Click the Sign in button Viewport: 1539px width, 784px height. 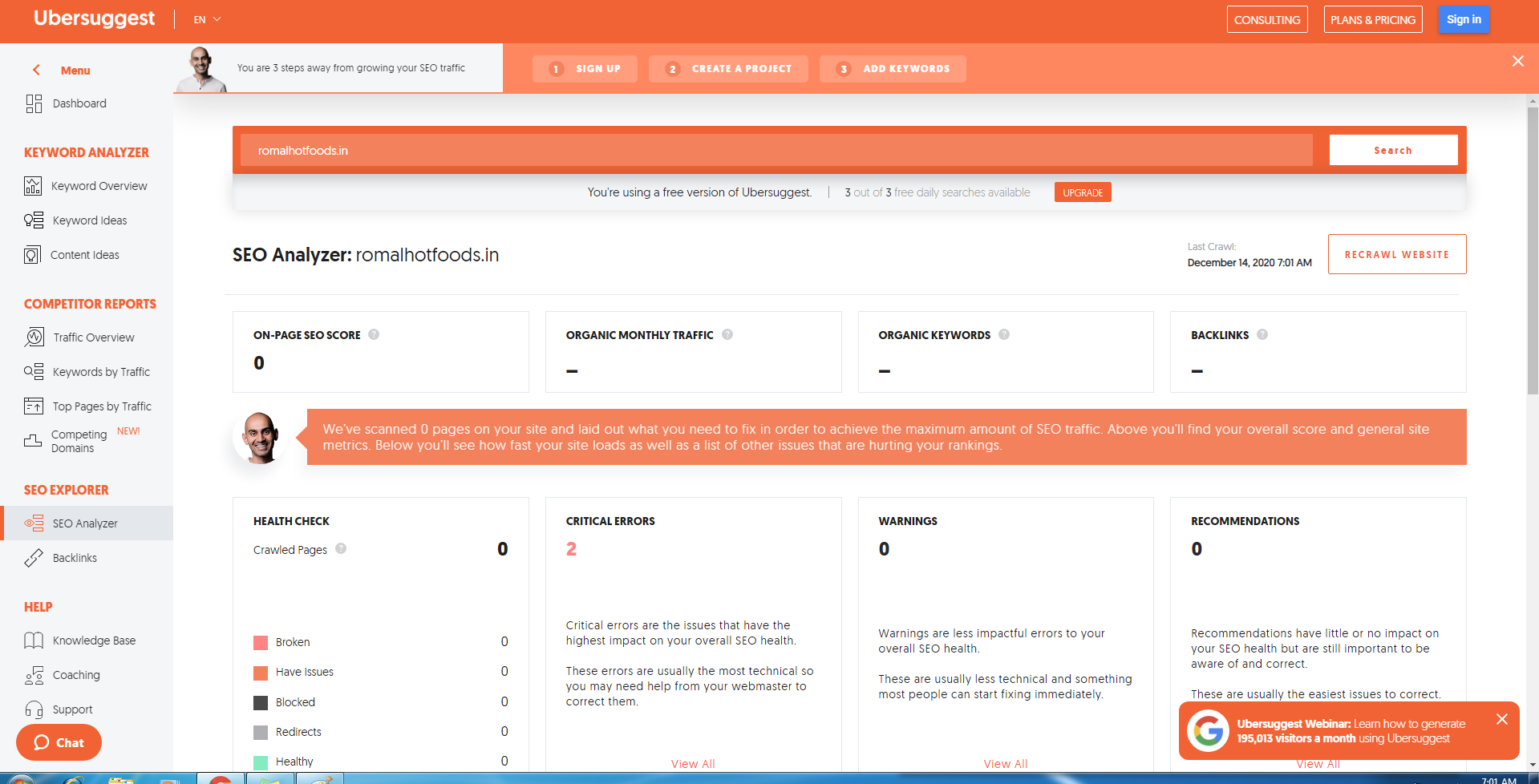coord(1464,19)
